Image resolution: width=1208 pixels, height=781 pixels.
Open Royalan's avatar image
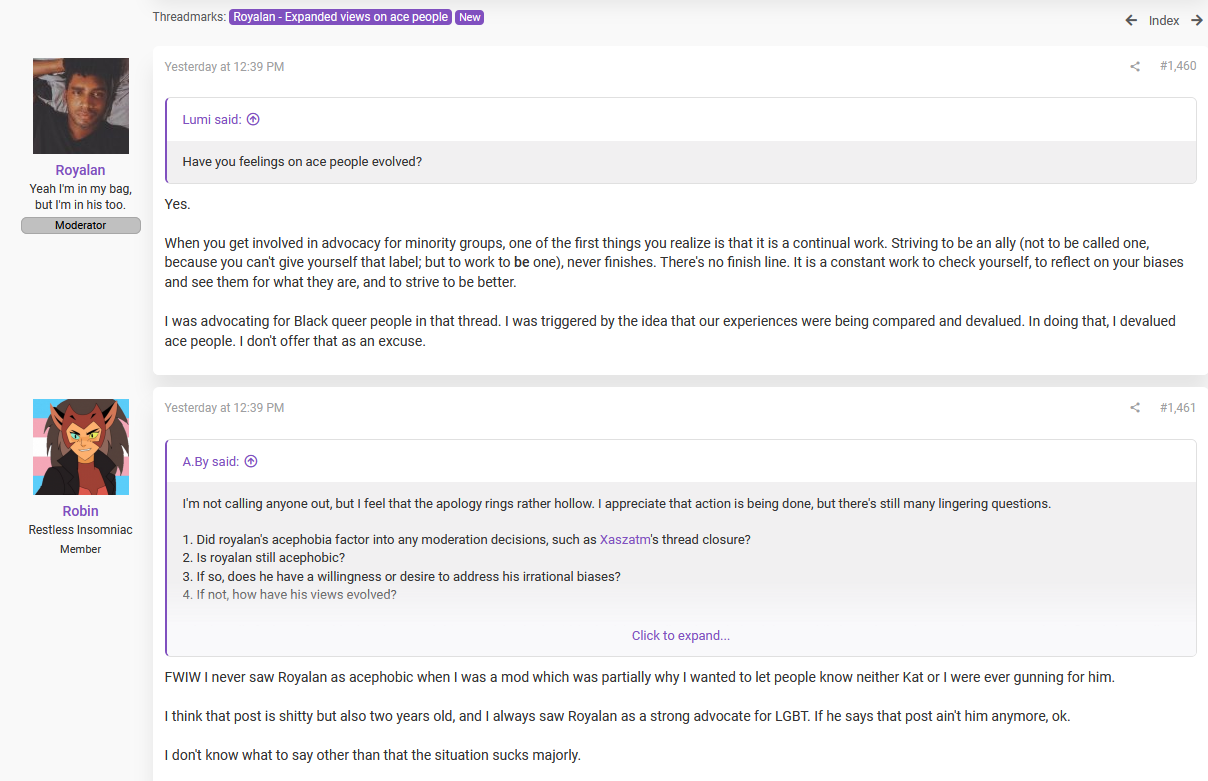tap(81, 106)
